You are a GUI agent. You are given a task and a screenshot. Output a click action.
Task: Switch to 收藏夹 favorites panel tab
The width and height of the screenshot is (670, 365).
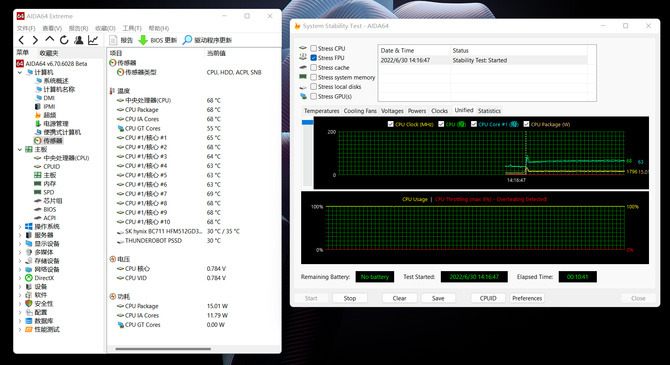click(x=49, y=53)
